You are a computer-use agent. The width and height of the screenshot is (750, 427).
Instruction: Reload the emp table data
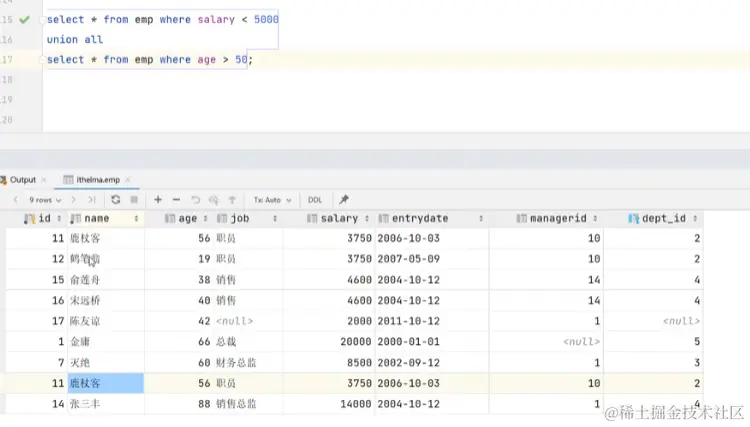[x=115, y=200]
